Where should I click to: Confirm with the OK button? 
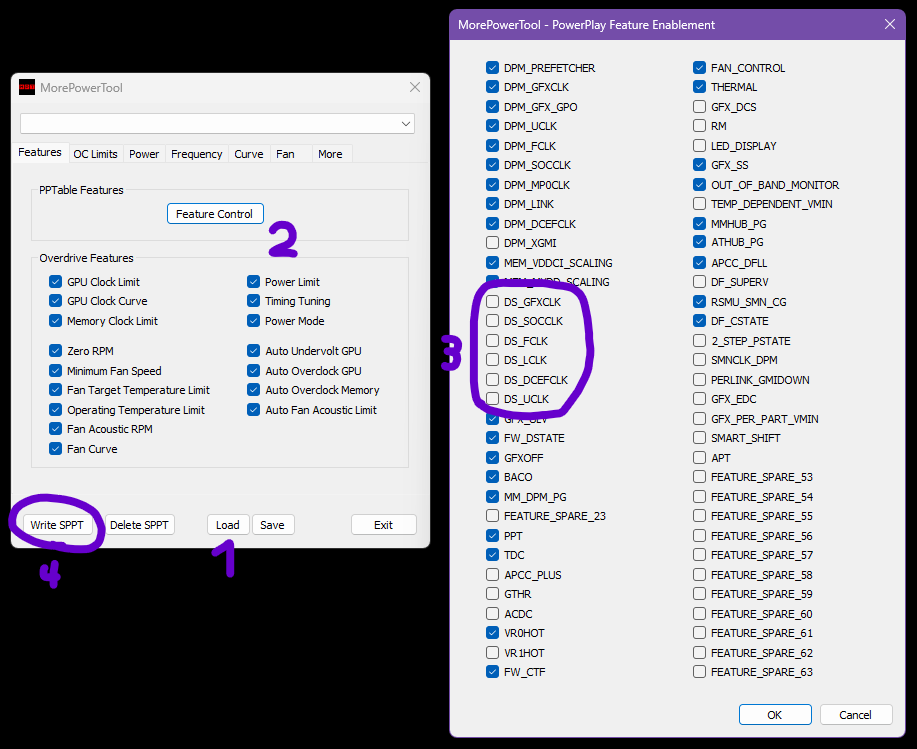pos(774,714)
